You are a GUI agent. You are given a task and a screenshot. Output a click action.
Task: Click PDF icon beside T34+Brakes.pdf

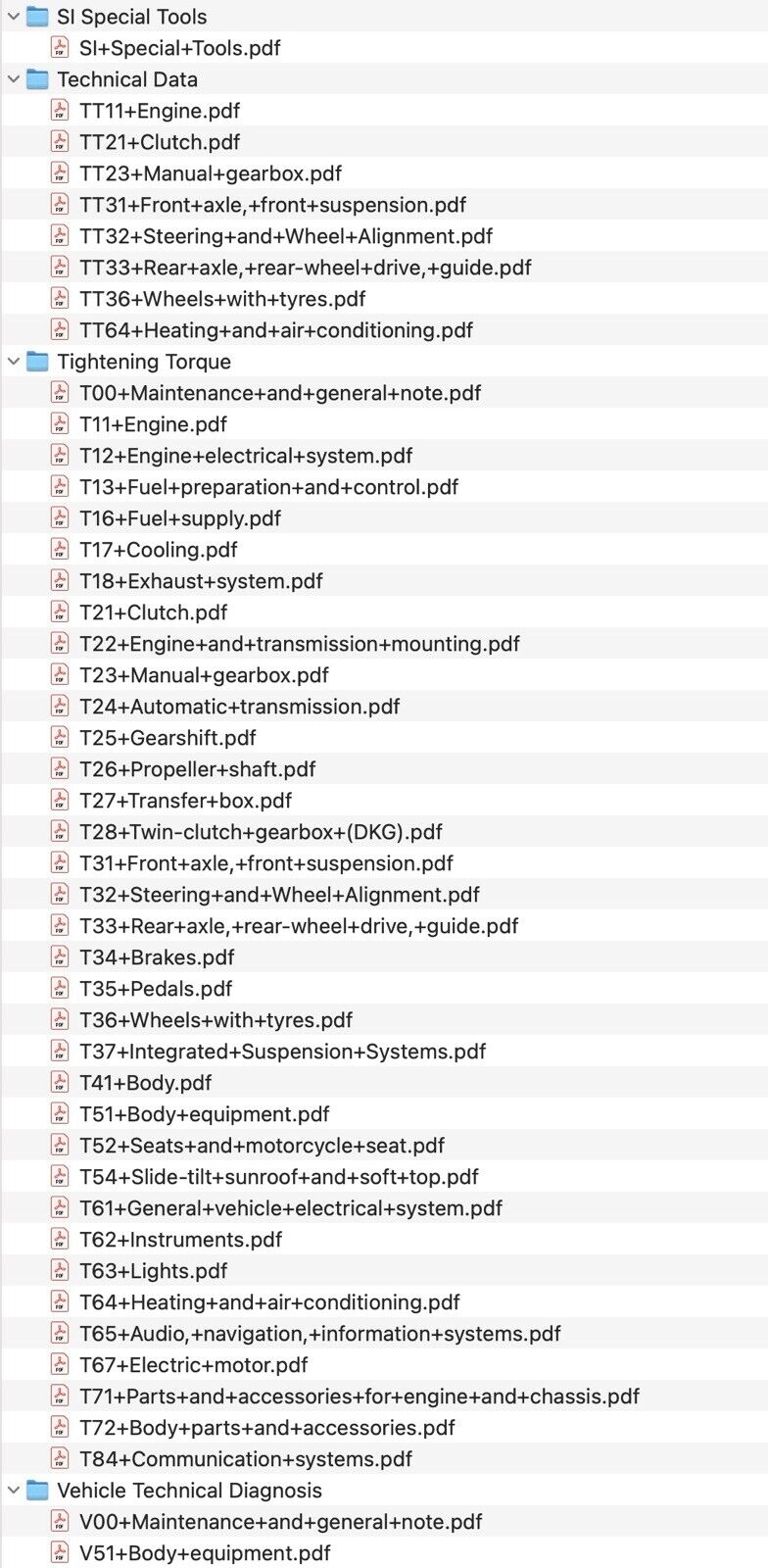[61, 957]
